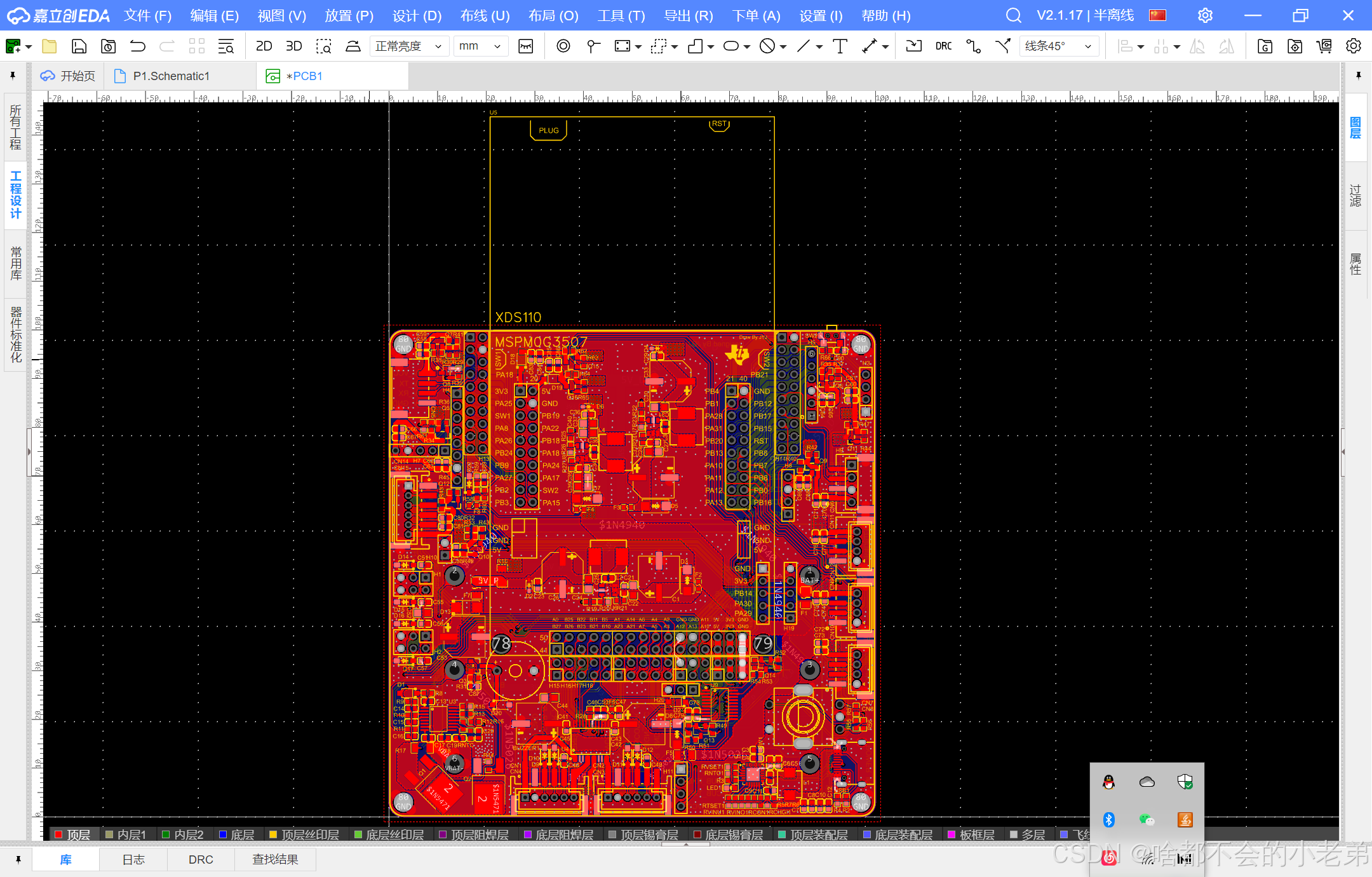
Task: Select the 顶层 layer tab
Action: tap(72, 834)
